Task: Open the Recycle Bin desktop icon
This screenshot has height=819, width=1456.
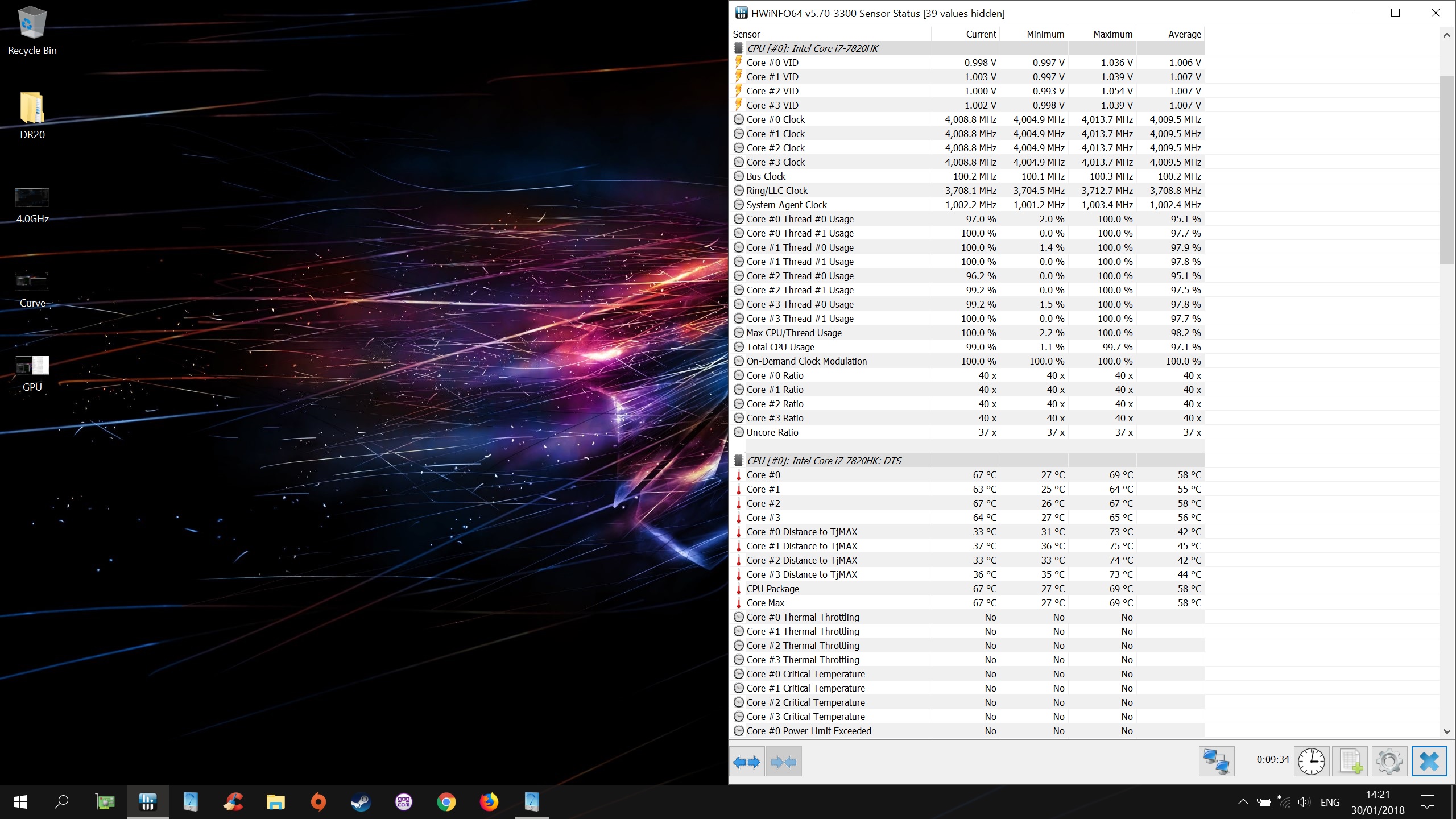Action: (x=32, y=31)
